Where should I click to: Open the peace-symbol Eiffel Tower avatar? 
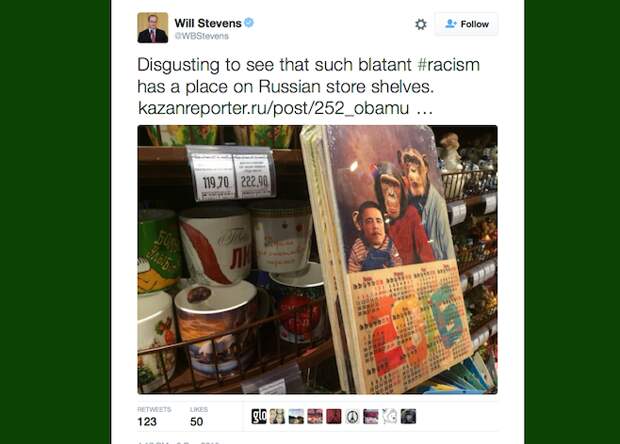pyautogui.click(x=352, y=416)
